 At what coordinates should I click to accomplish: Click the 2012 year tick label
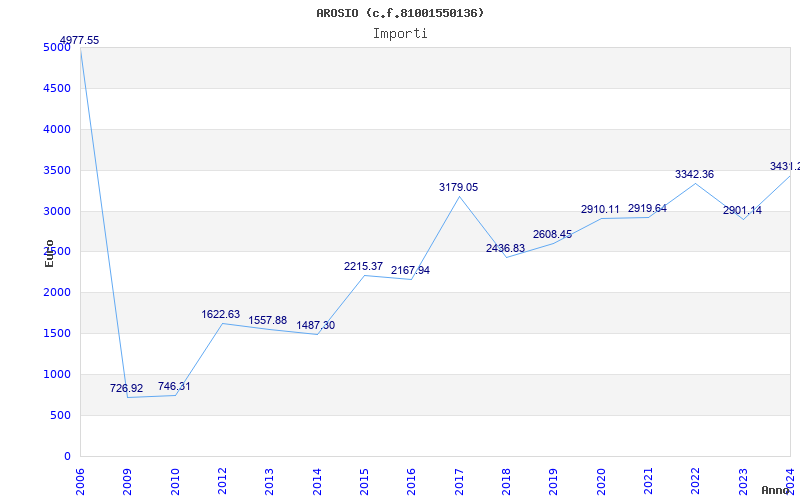pos(222,479)
